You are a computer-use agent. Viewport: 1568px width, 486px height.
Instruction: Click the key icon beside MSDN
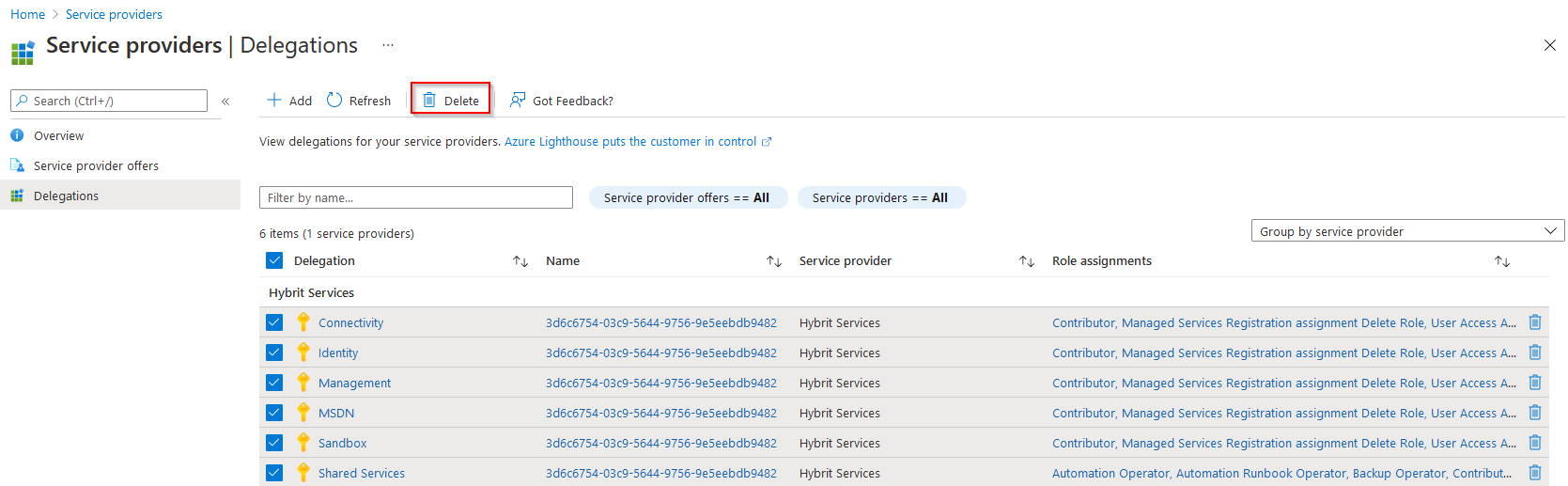[303, 413]
